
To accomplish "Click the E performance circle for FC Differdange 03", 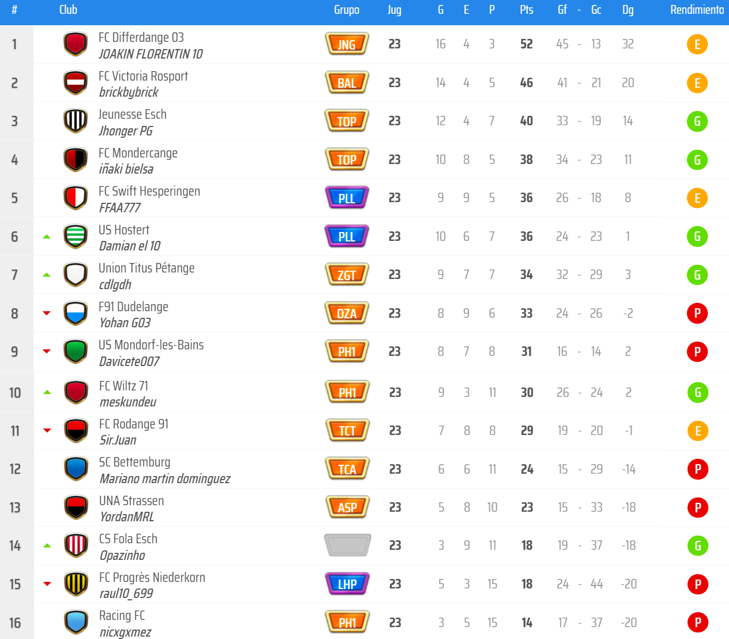I will tap(697, 45).
